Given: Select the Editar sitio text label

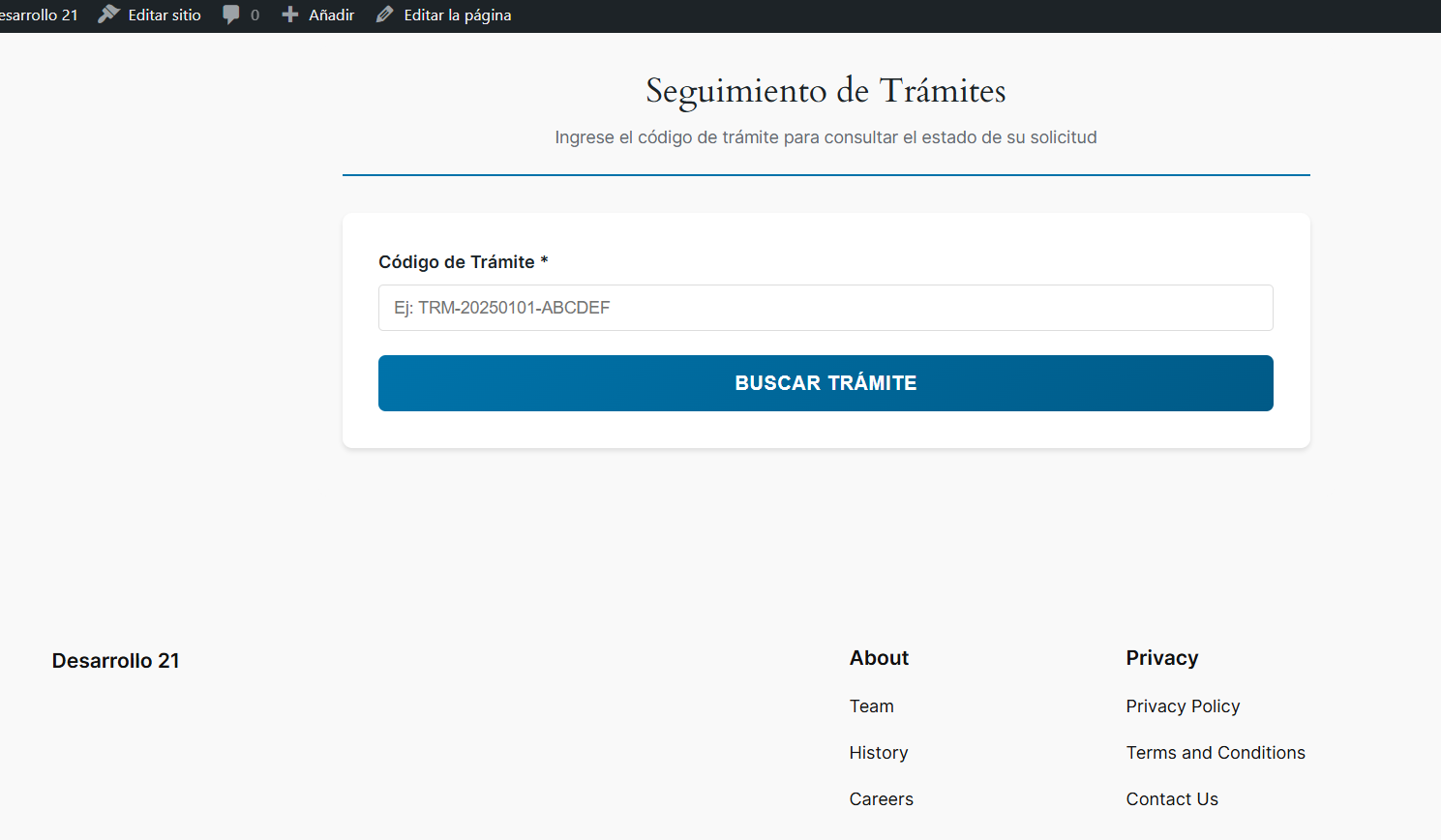Looking at the screenshot, I should [x=165, y=15].
